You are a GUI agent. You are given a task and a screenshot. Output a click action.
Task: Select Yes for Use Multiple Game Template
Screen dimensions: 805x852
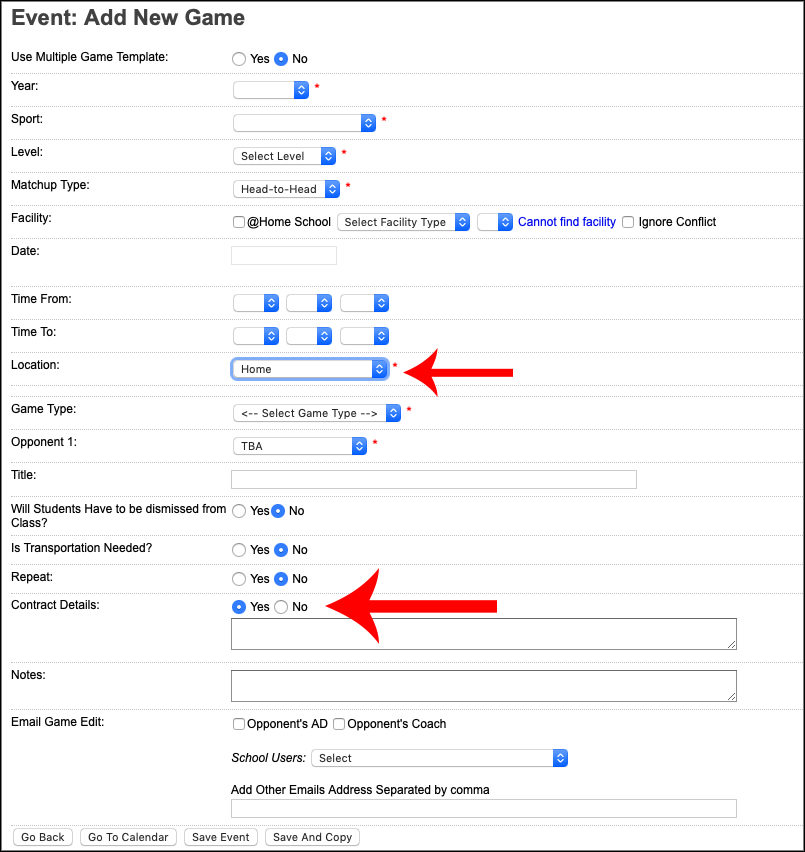[239, 59]
